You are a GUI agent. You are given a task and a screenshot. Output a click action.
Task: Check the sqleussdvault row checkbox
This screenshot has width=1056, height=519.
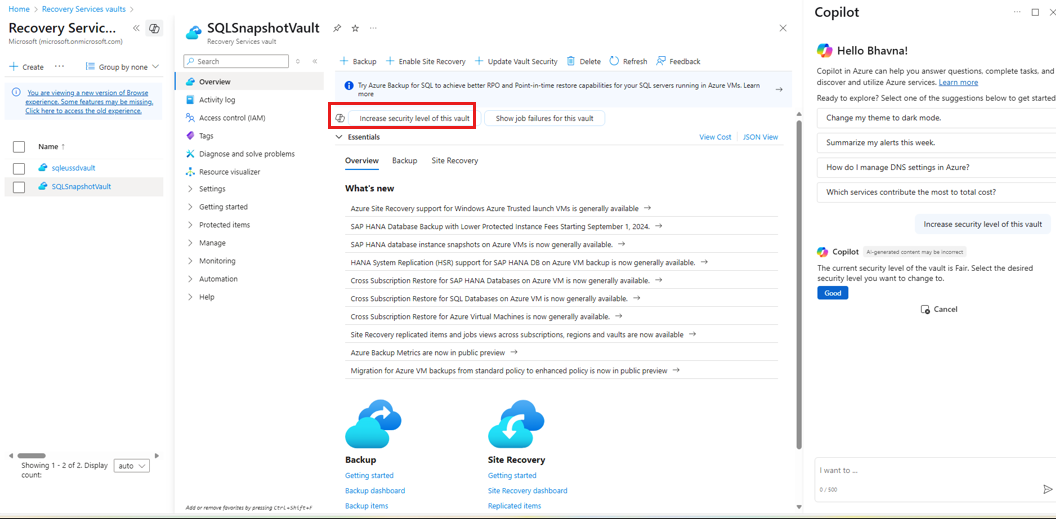tap(19, 168)
